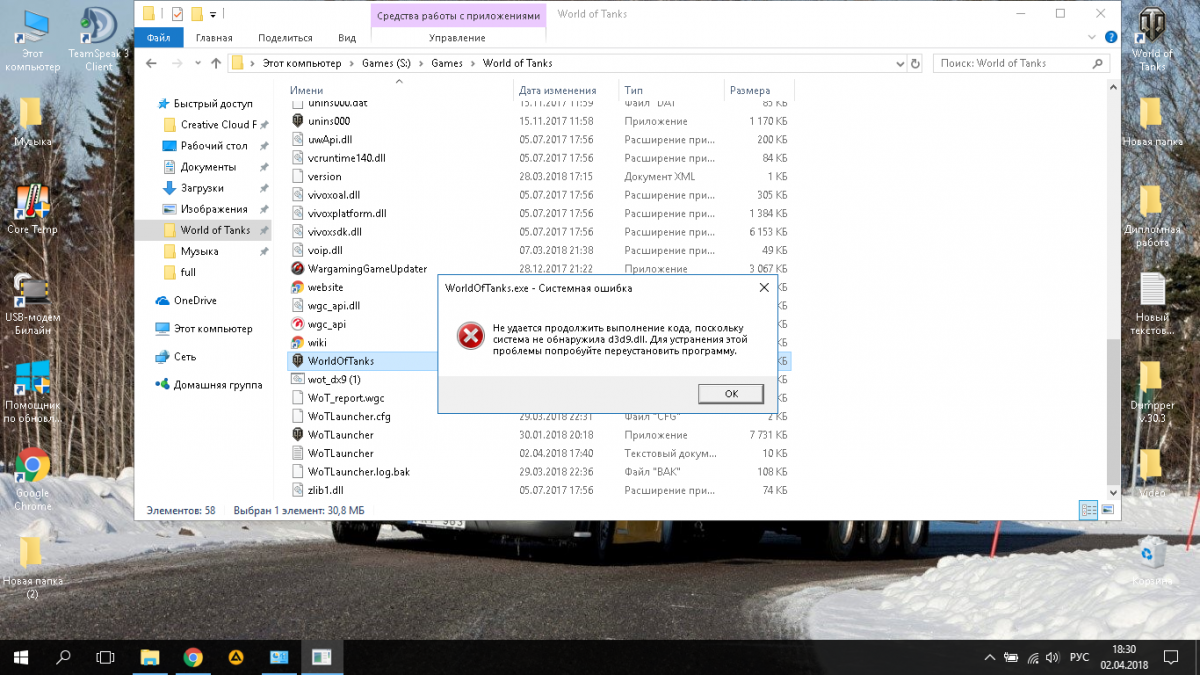The image size is (1200, 675).
Task: Open the Google Chrome desktop icon
Action: tap(33, 467)
